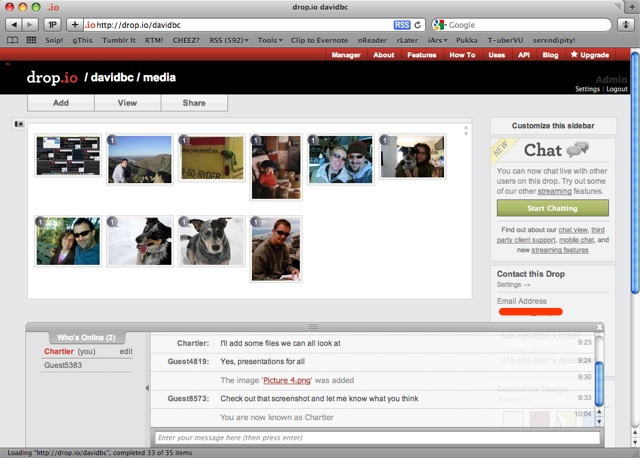The width and height of the screenshot is (640, 458).
Task: Expand the Tools bookmark folder
Action: (x=270, y=40)
